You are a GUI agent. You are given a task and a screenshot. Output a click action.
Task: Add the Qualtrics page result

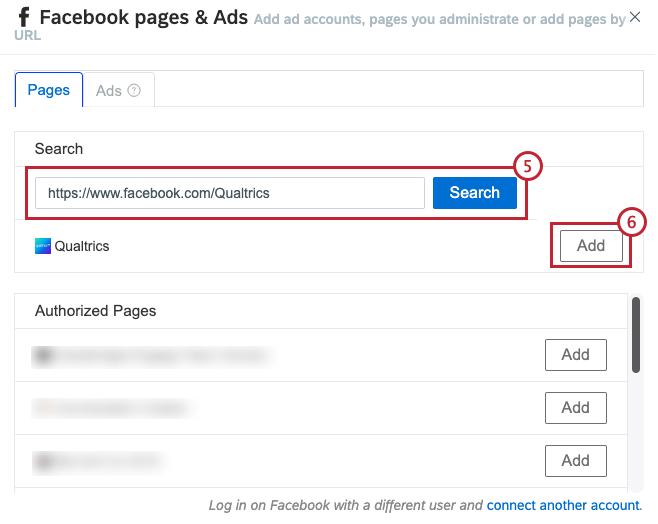pyautogui.click(x=591, y=245)
